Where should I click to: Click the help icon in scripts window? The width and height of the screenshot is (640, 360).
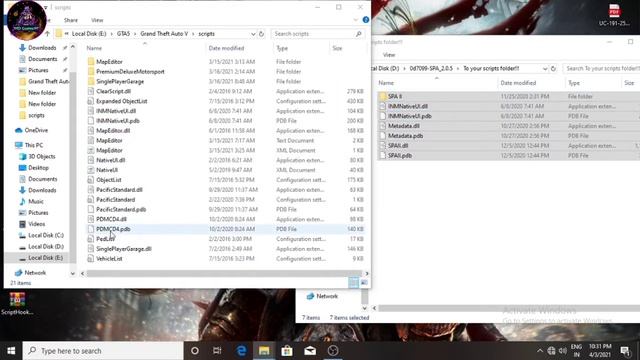coord(366,20)
